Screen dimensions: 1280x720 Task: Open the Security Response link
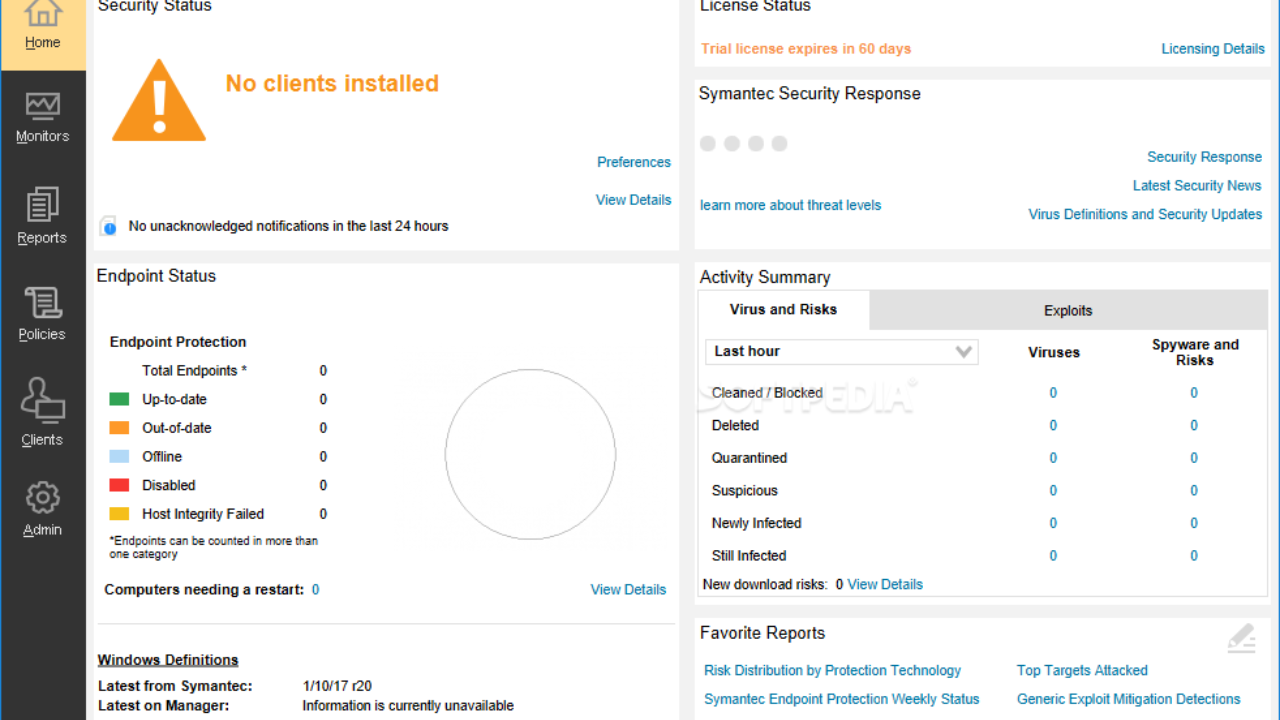(x=1204, y=157)
